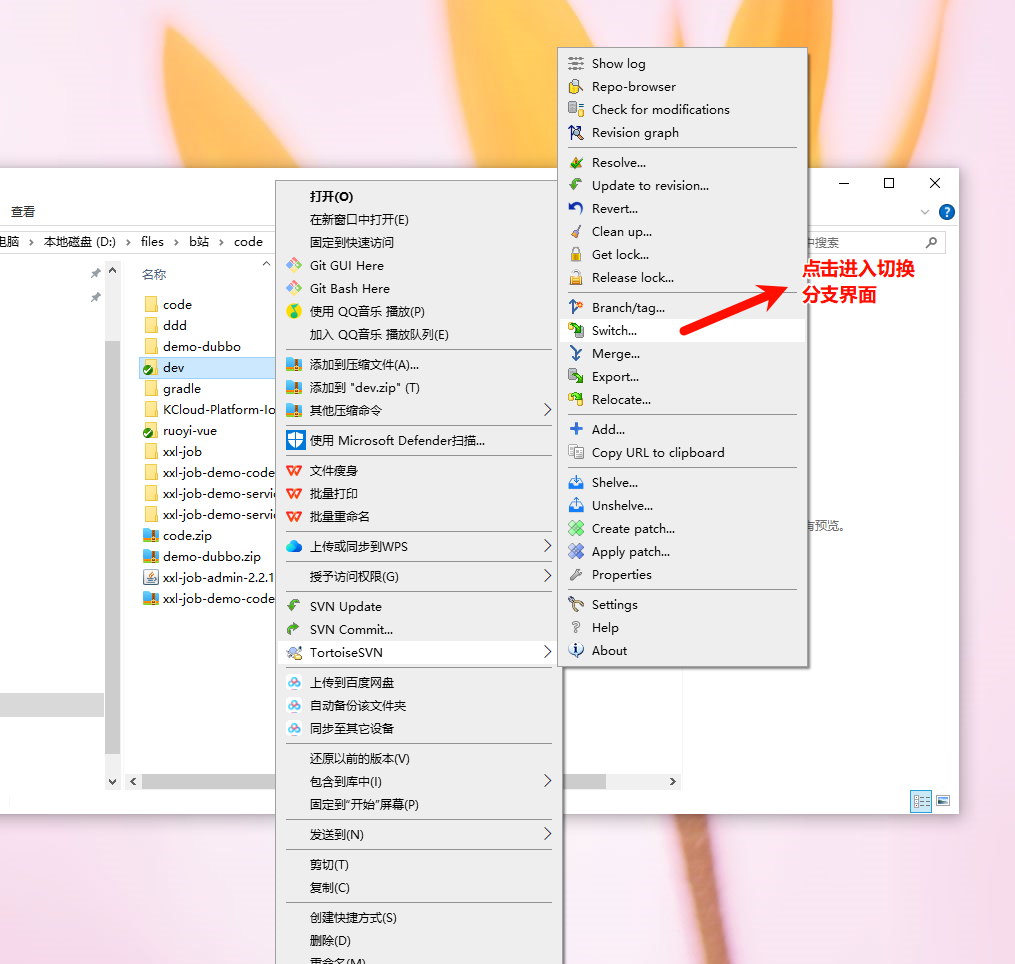Open the 查看 ribbon tab
Viewport: 1015px width, 964px height.
(23, 212)
